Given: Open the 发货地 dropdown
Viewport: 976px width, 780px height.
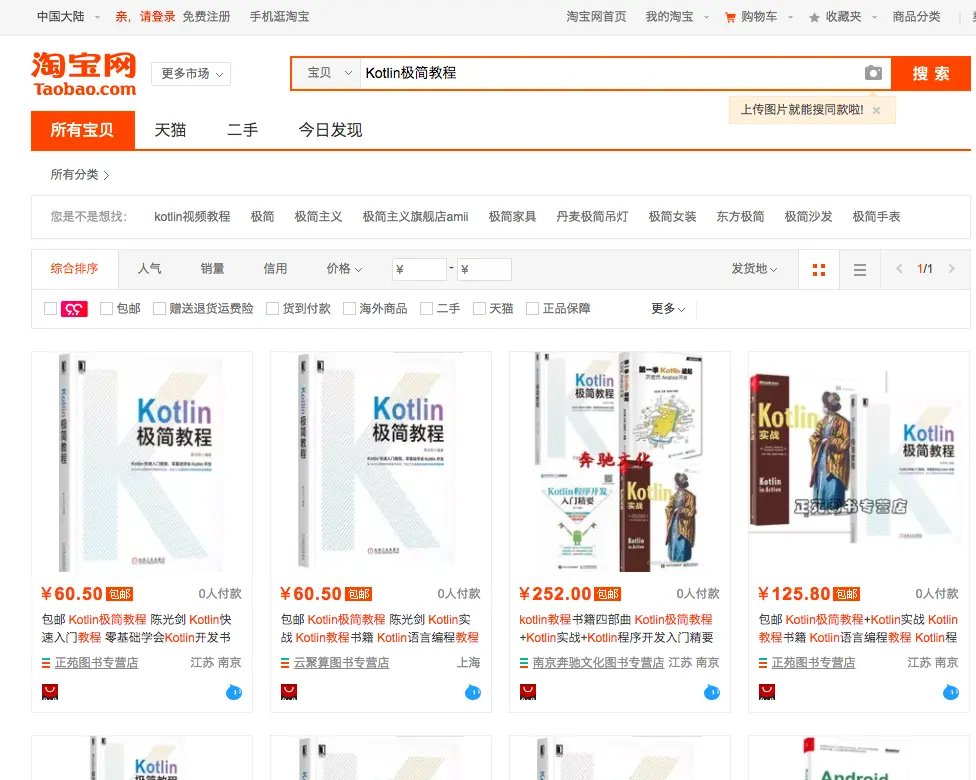Looking at the screenshot, I should (754, 268).
